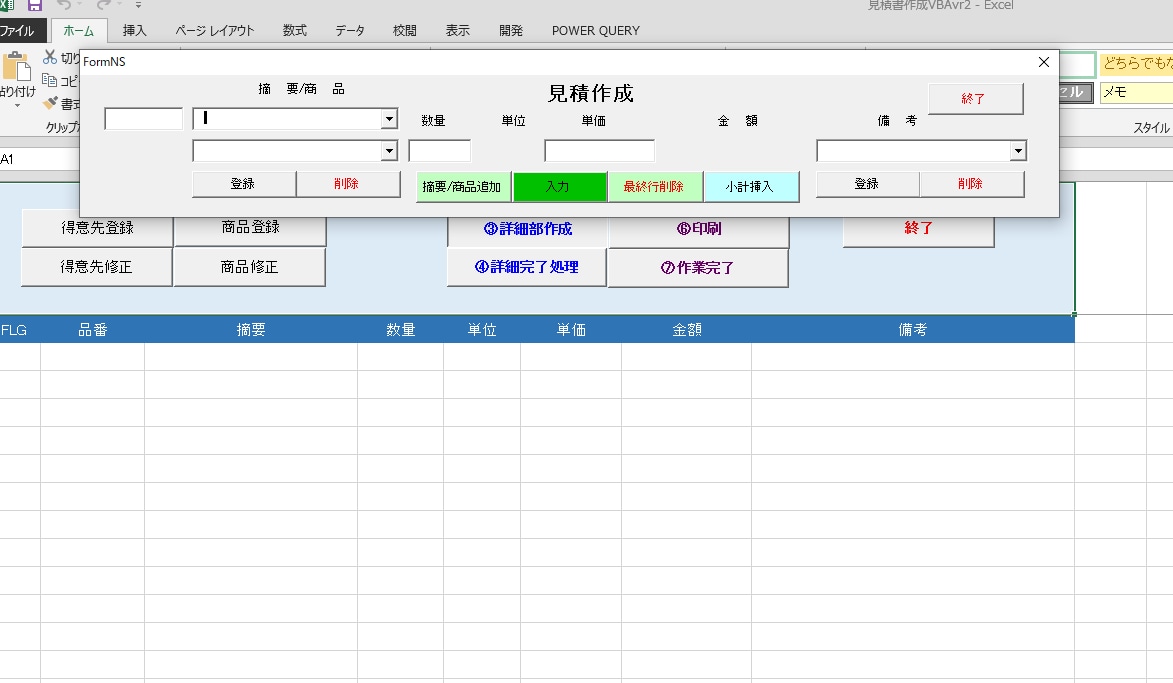
Task: Click the cut scissors icon in ribbon
Action: pos(50,57)
